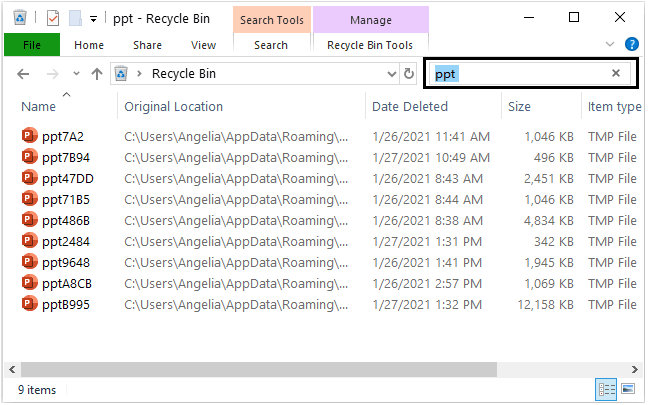The height and width of the screenshot is (405, 648).
Task: Click the PowerPoint icon of ppt71B5
Action: [29, 199]
